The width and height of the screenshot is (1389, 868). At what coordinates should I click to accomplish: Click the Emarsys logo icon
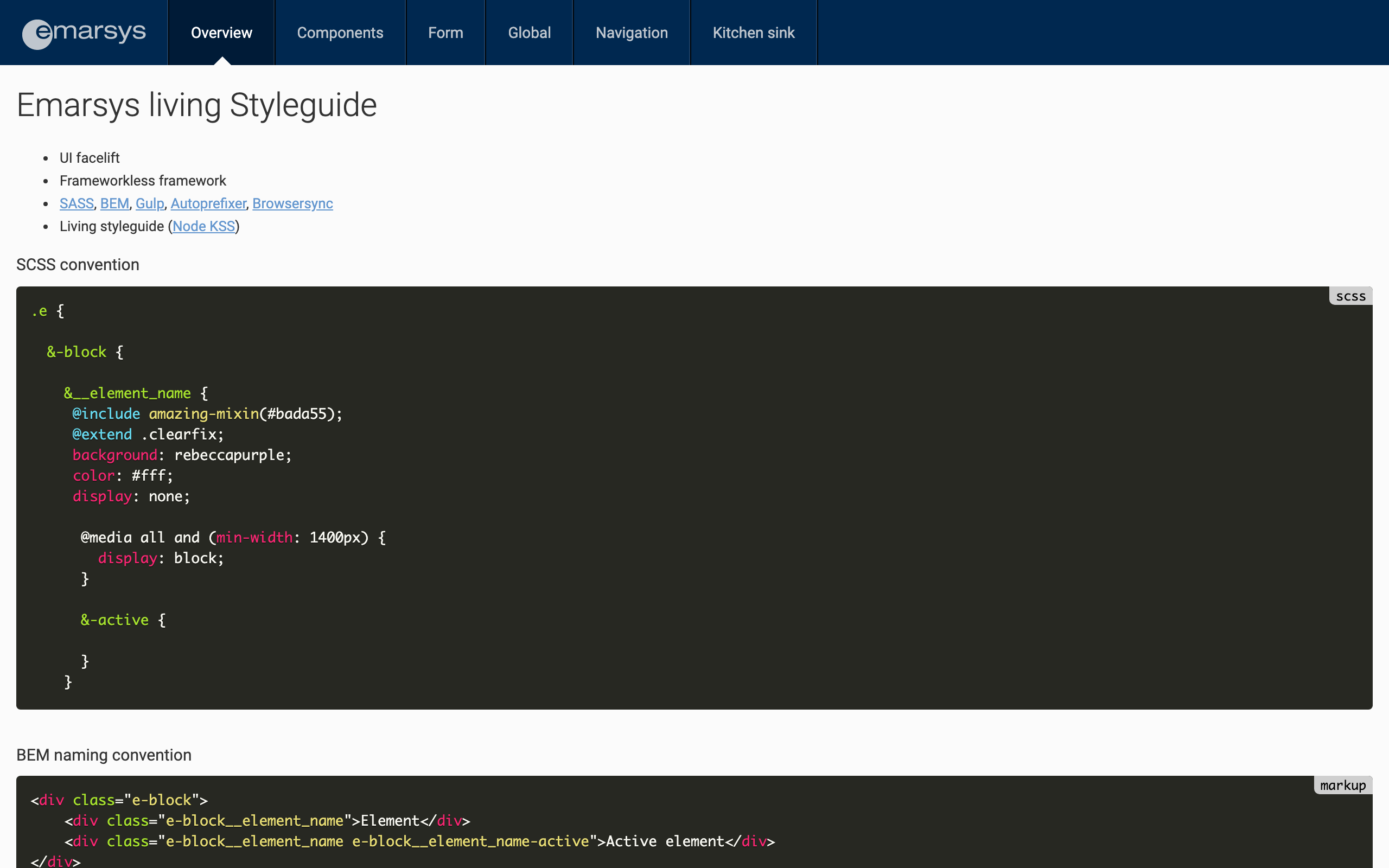coord(38,34)
